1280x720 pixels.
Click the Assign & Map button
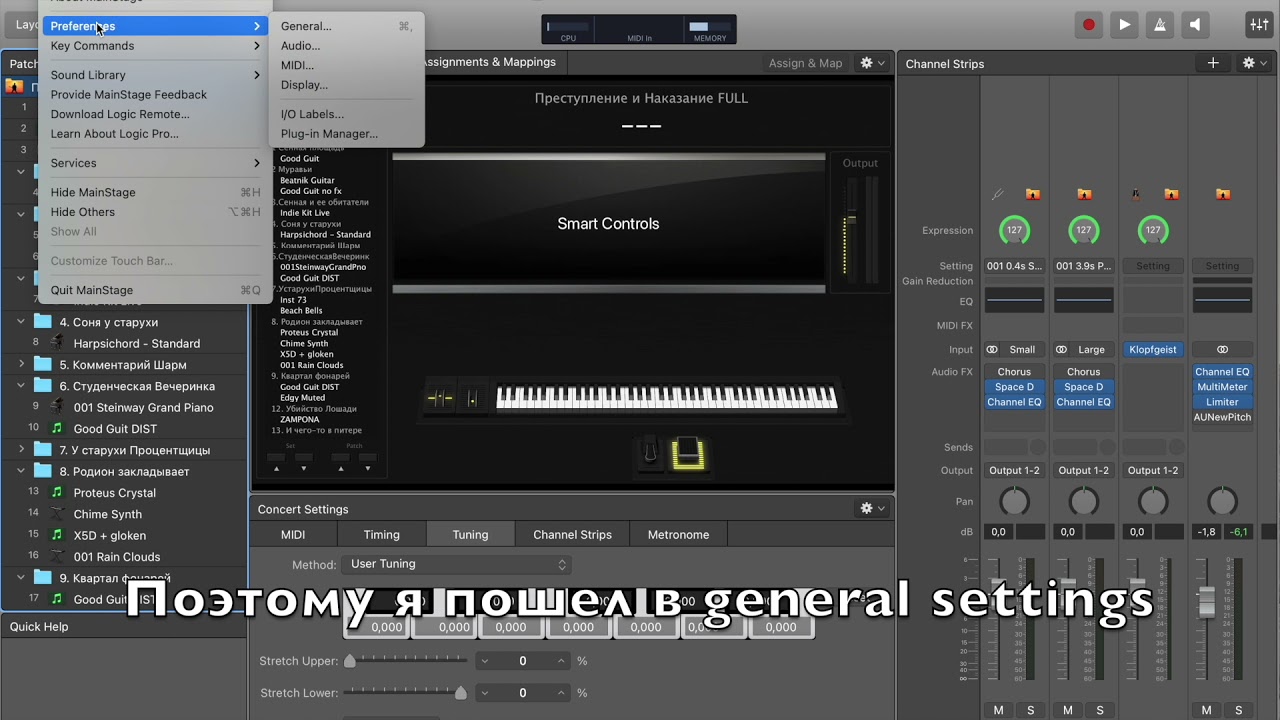(805, 63)
